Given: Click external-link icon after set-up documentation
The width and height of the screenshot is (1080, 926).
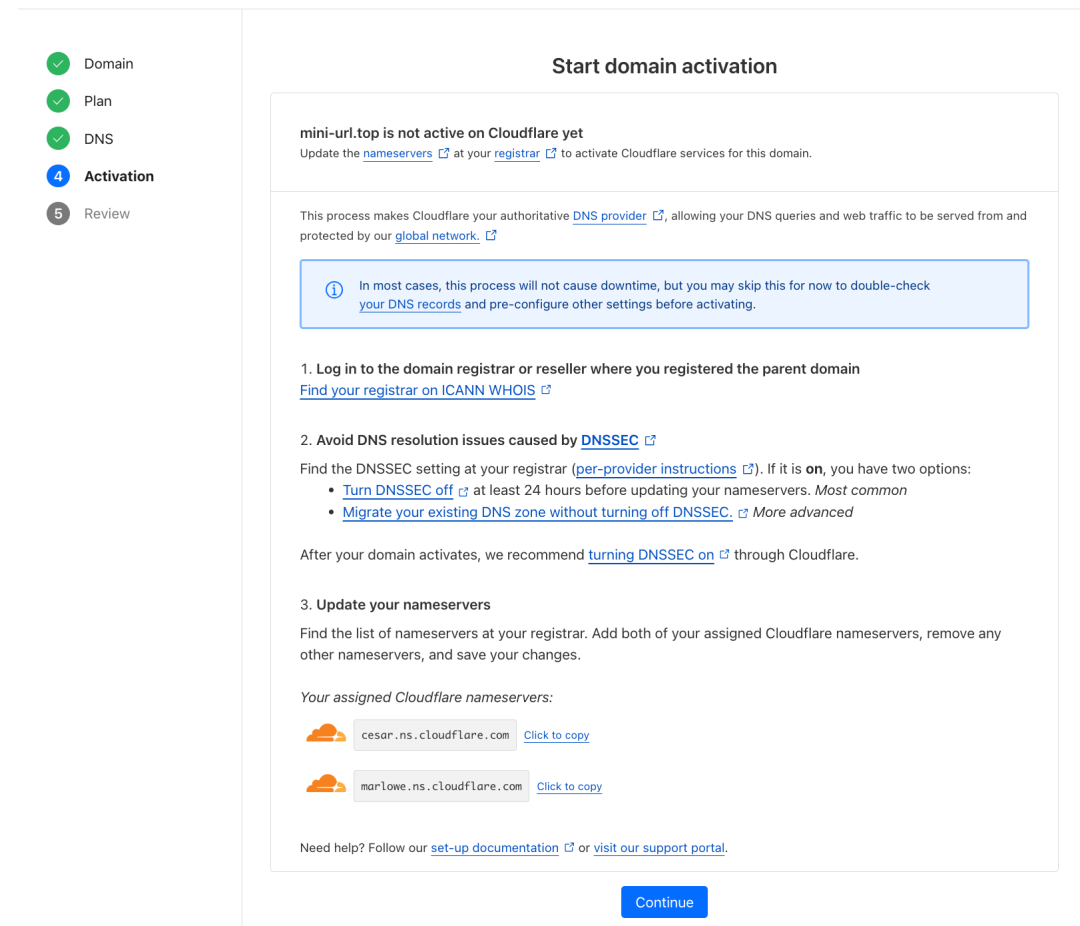Looking at the screenshot, I should click(569, 847).
